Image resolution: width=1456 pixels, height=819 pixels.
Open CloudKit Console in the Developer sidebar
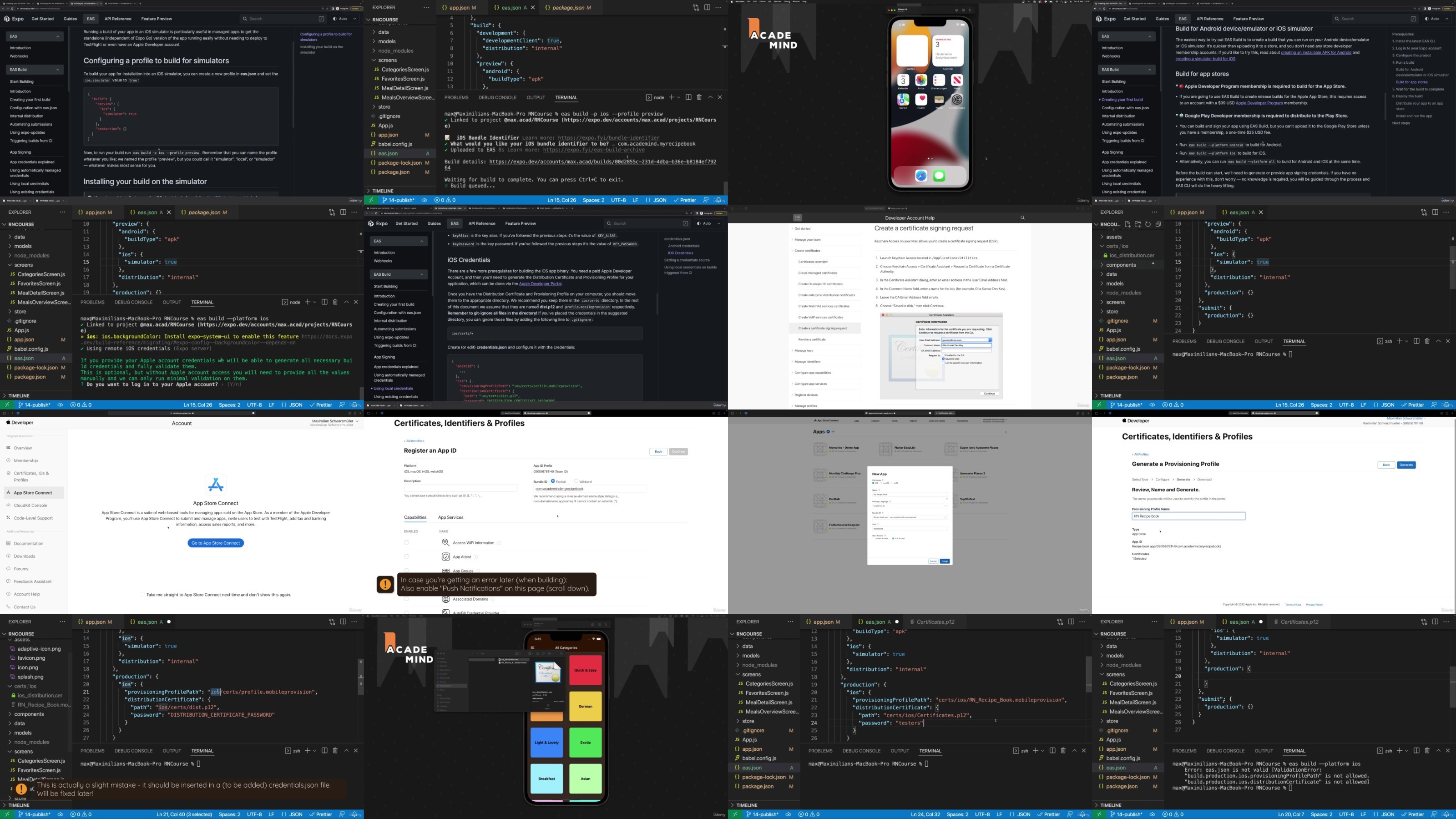30,506
